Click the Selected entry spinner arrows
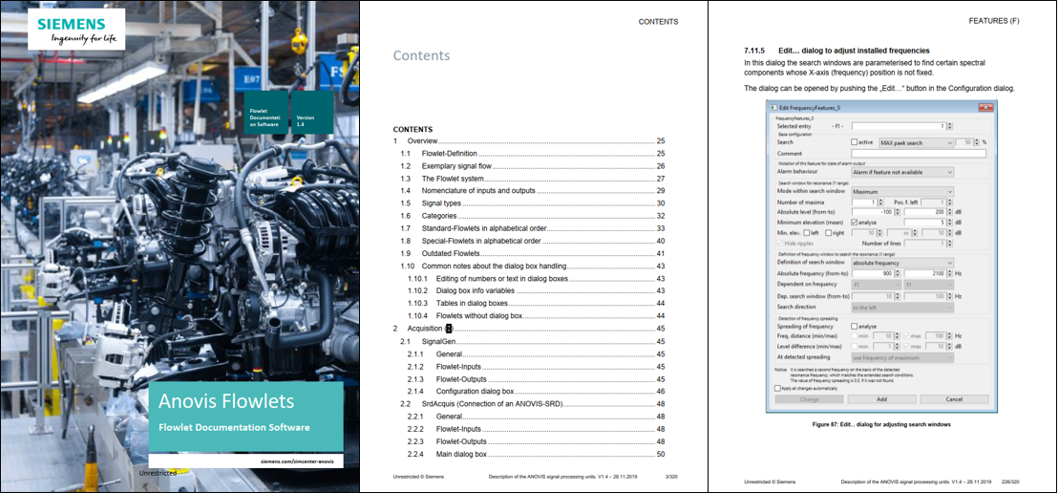This screenshot has height=493, width=1058. (x=949, y=126)
